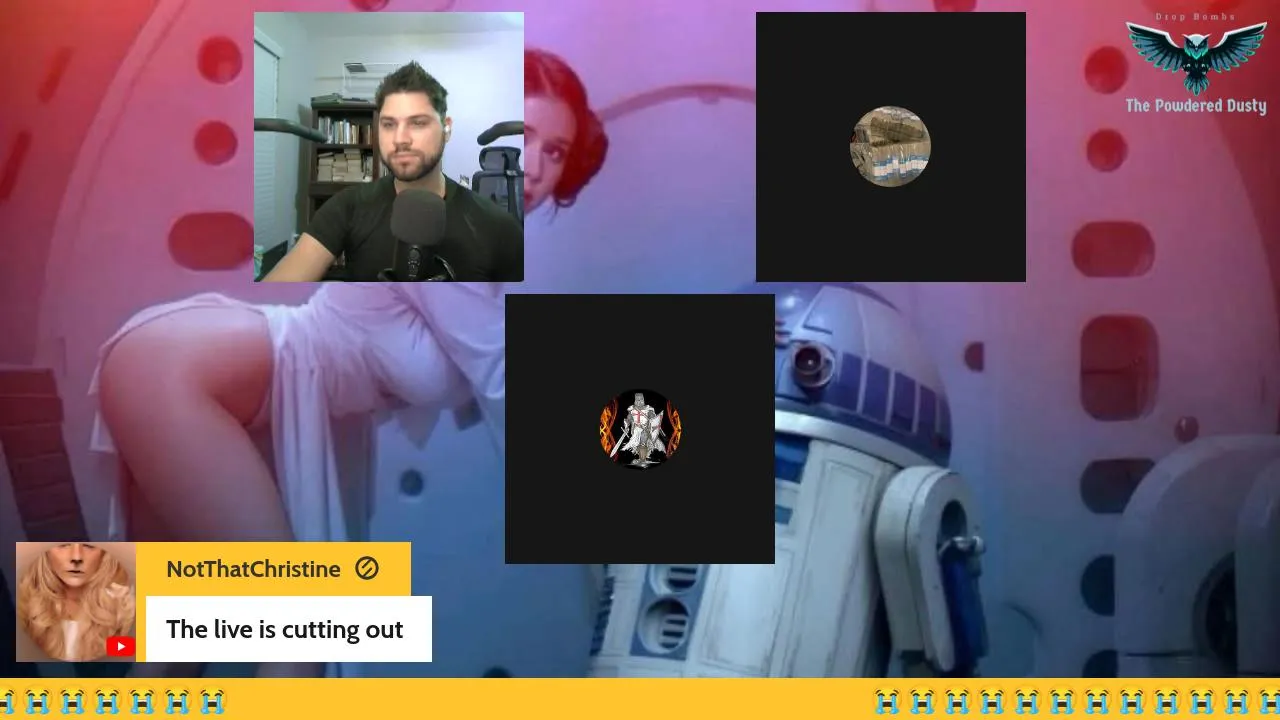Image resolution: width=1280 pixels, height=720 pixels.
Task: Click The Powdered Dusty channel name
Action: point(1196,106)
